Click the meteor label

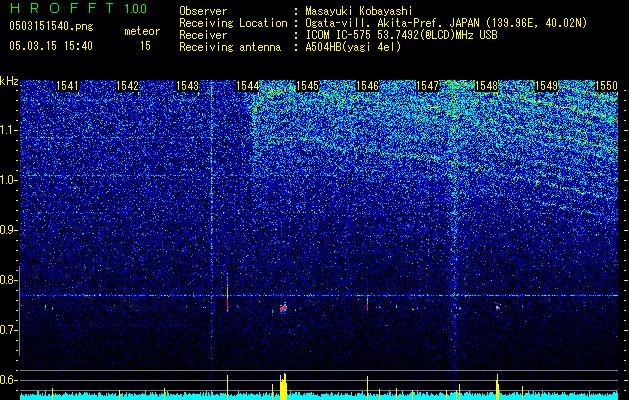(x=142, y=31)
